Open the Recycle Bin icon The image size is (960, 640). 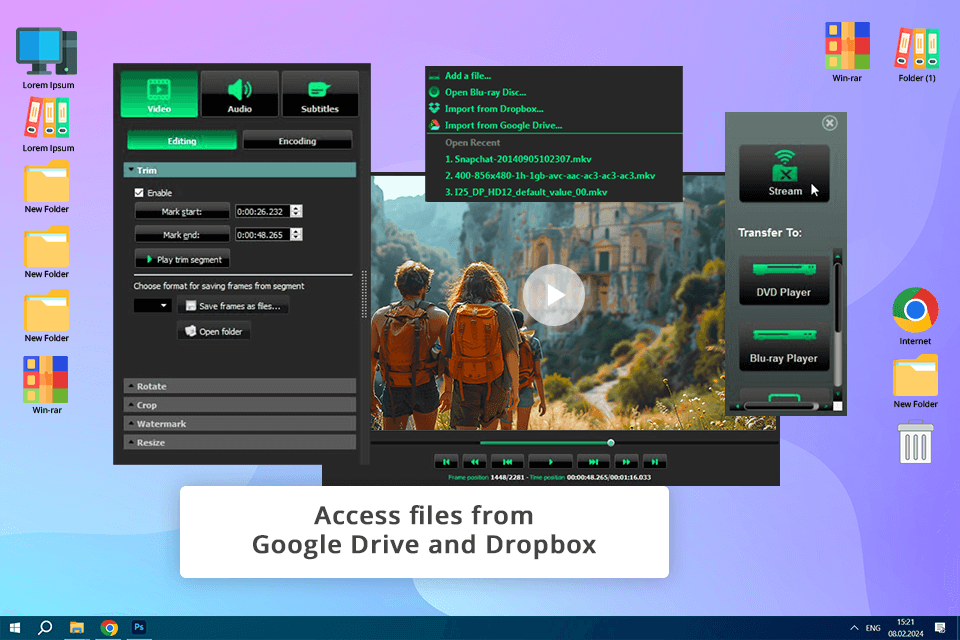pos(915,441)
